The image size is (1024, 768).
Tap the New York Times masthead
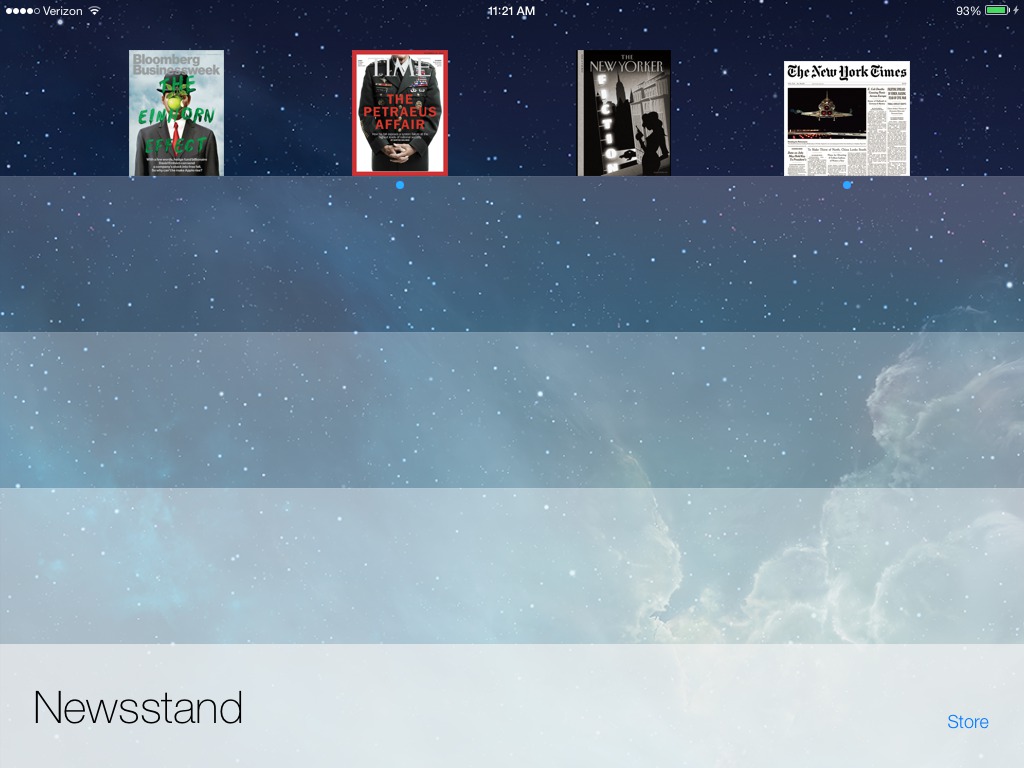tap(845, 73)
